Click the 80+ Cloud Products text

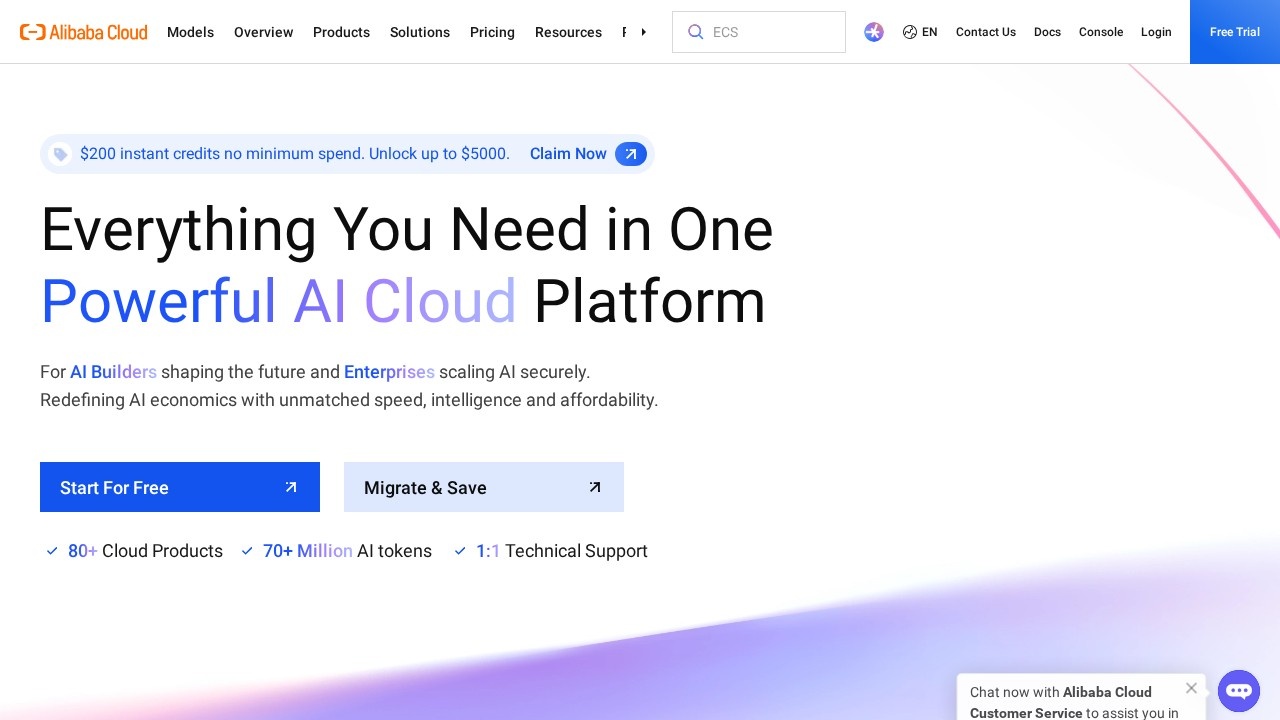(x=145, y=551)
